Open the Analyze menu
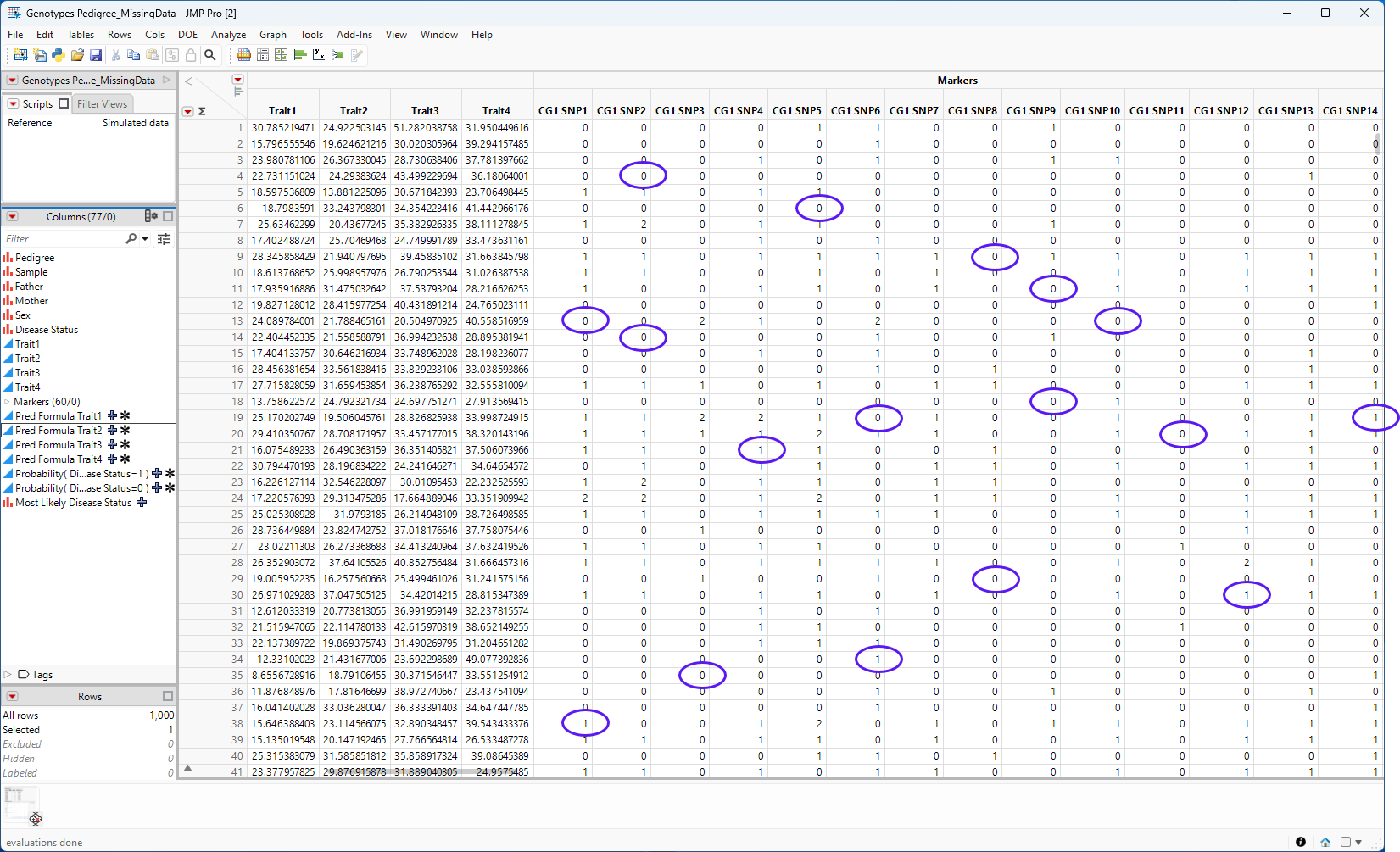 pos(228,35)
